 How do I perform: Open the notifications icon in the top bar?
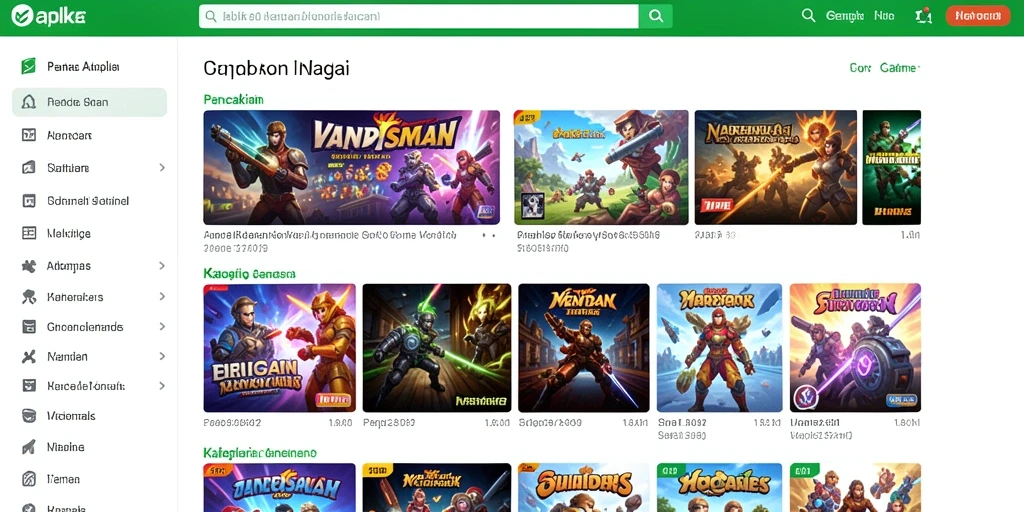click(923, 16)
